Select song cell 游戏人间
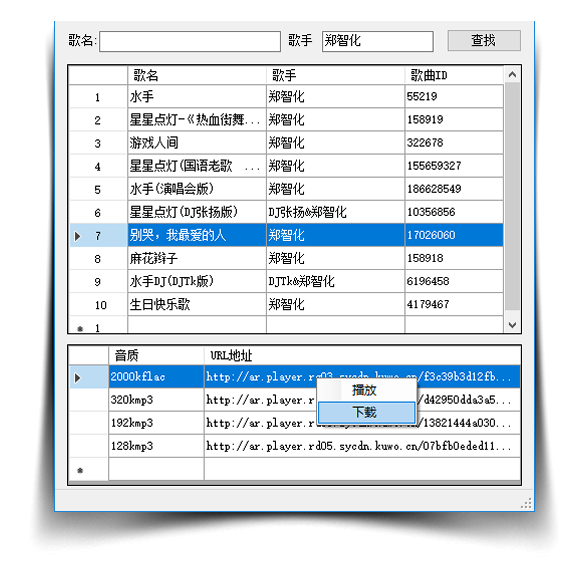Viewport: 583px width, 573px height. tap(197, 143)
